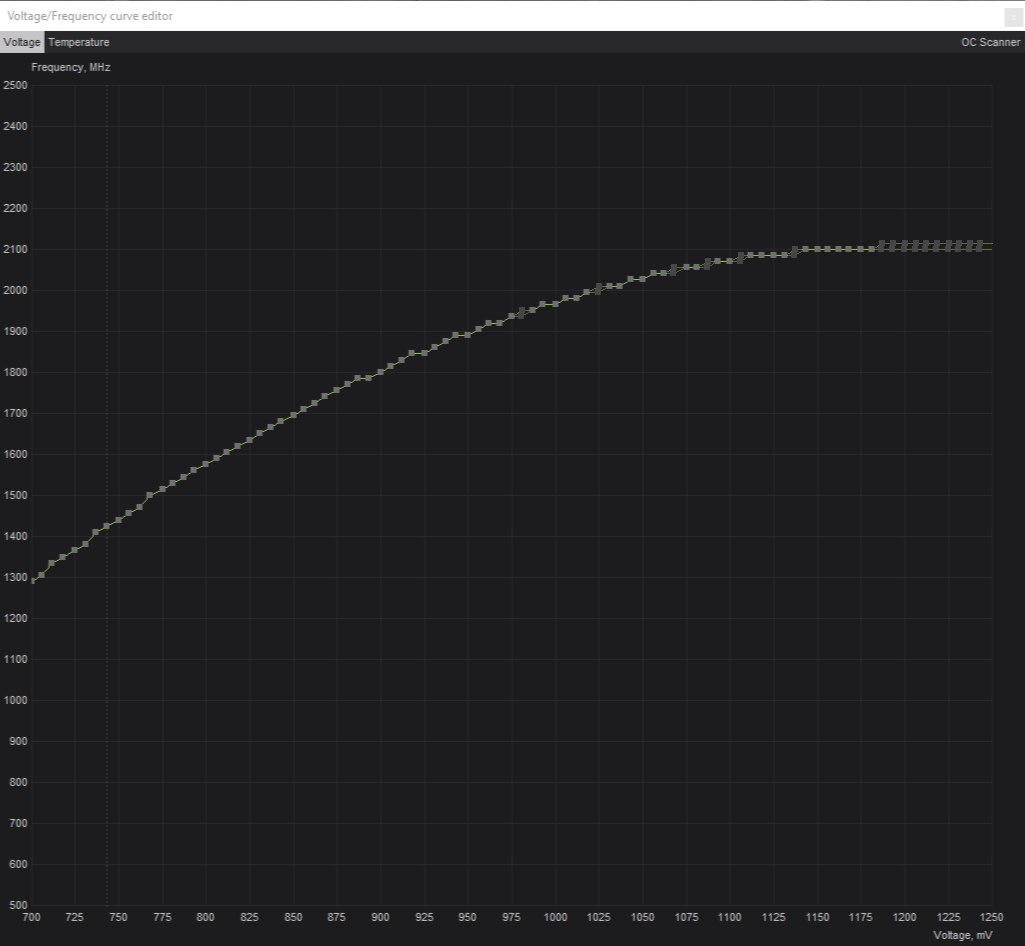
Task: Select the curve point at 950 mV
Action: [x=467, y=335]
